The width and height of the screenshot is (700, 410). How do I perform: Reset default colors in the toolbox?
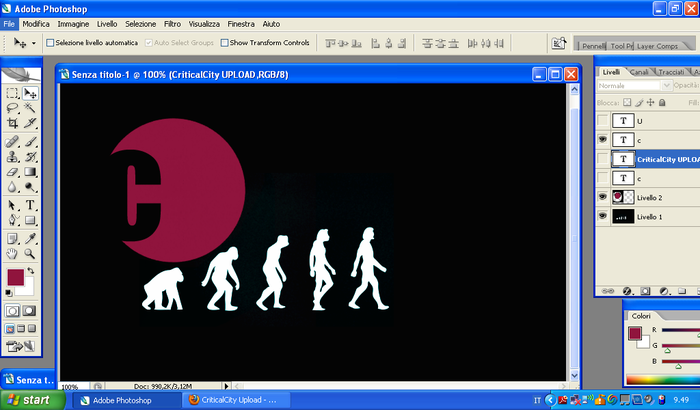click(8, 293)
